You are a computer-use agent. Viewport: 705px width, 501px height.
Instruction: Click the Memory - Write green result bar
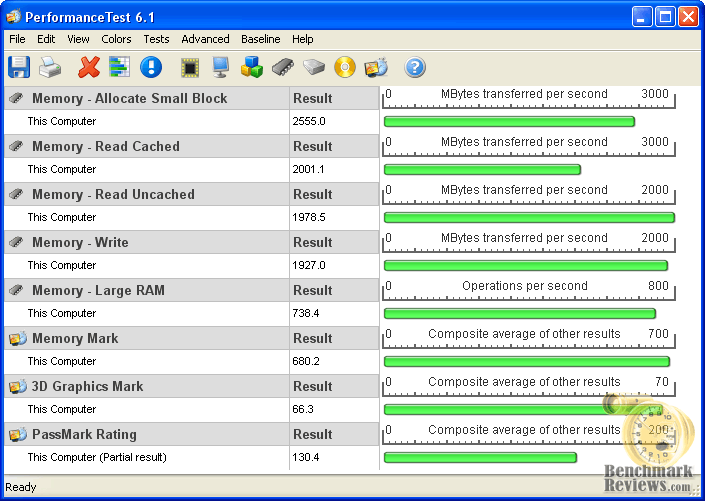pos(525,266)
